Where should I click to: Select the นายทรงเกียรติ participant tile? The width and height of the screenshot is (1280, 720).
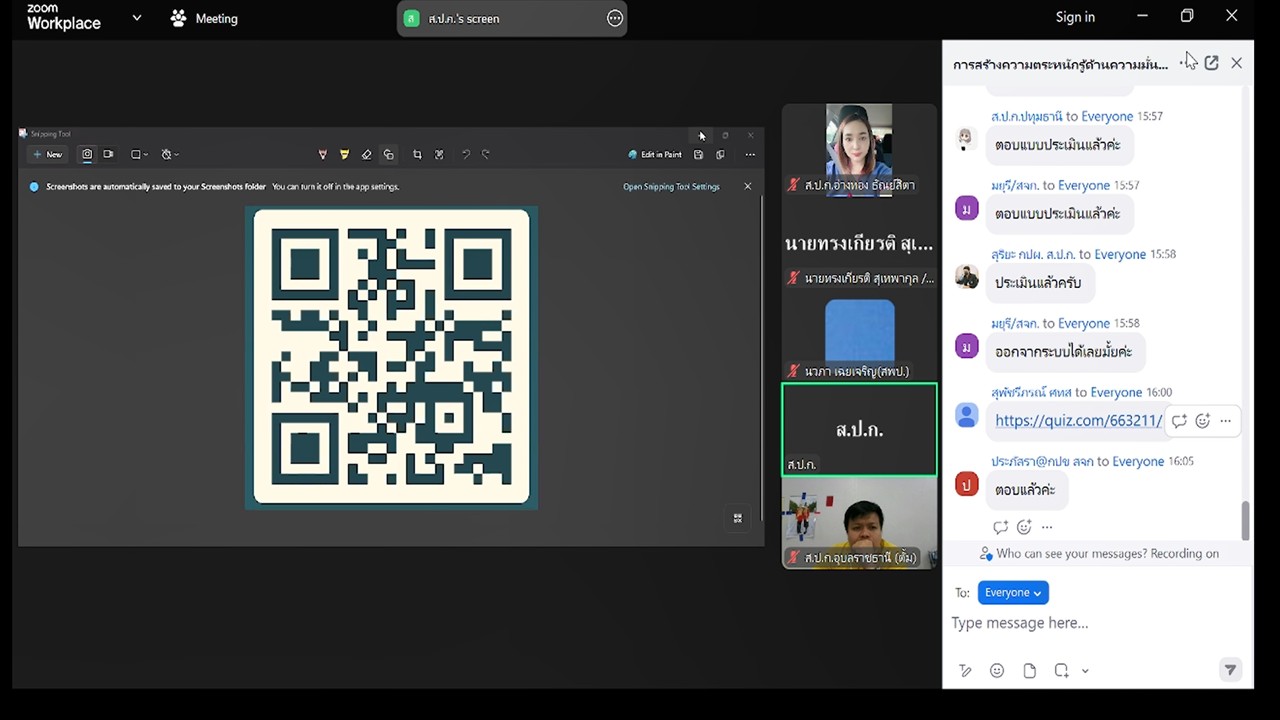(x=859, y=243)
